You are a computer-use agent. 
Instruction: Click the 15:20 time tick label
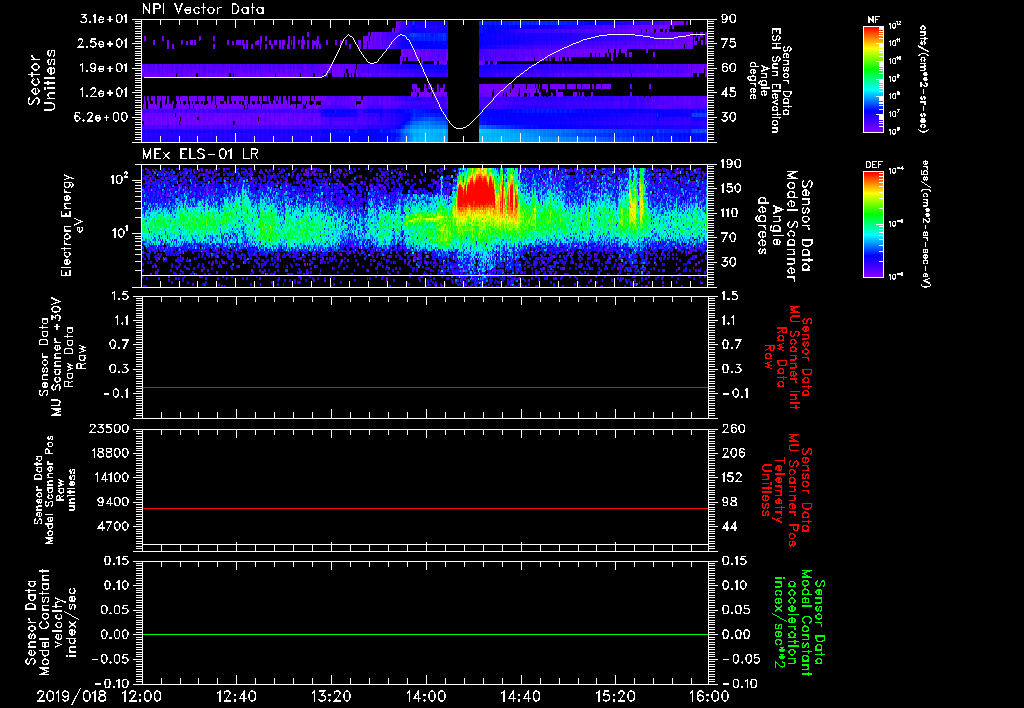615,696
